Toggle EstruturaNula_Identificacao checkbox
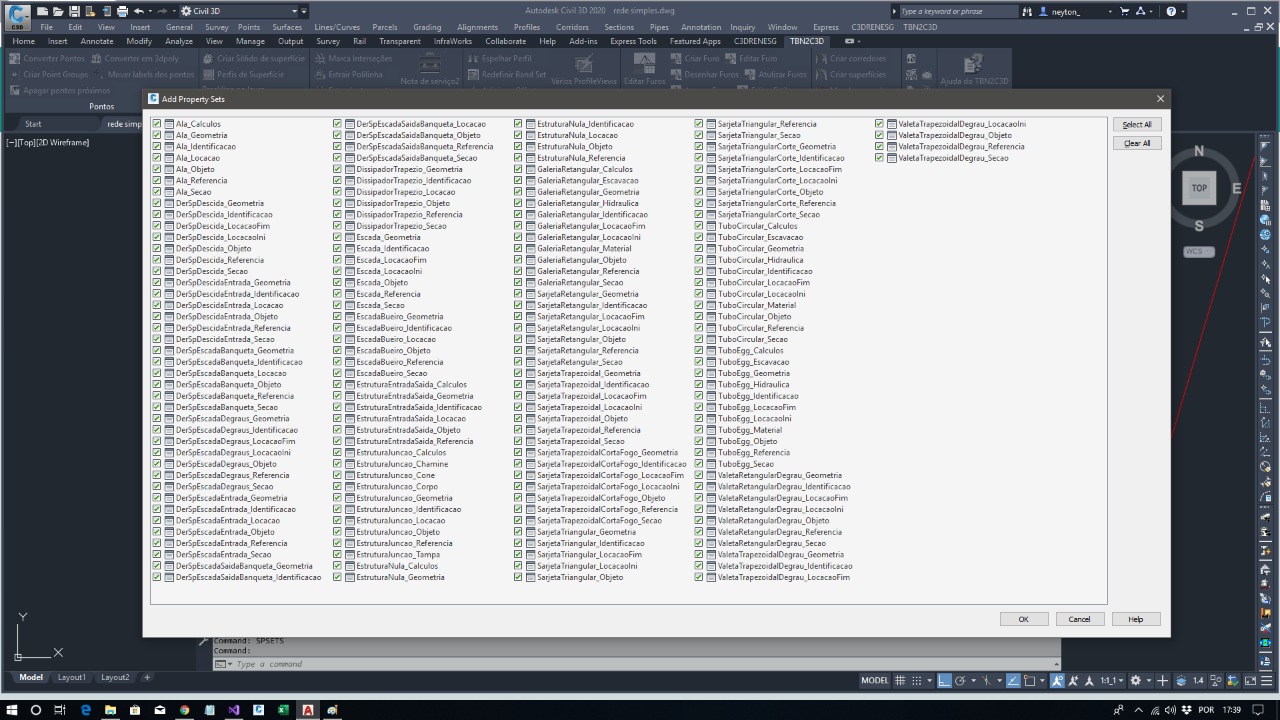 coord(518,124)
